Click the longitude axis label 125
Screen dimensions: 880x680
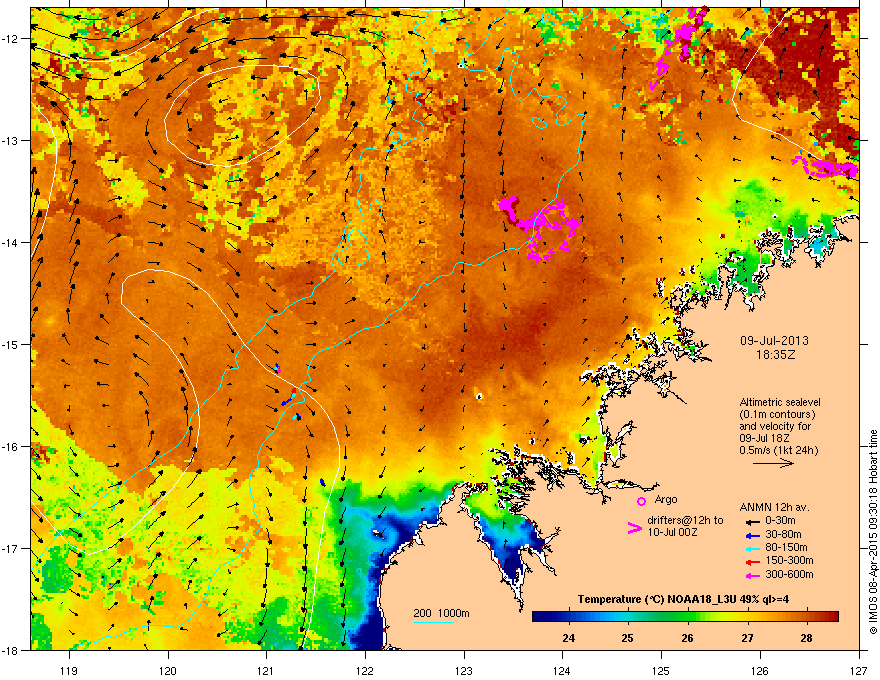[x=661, y=671]
